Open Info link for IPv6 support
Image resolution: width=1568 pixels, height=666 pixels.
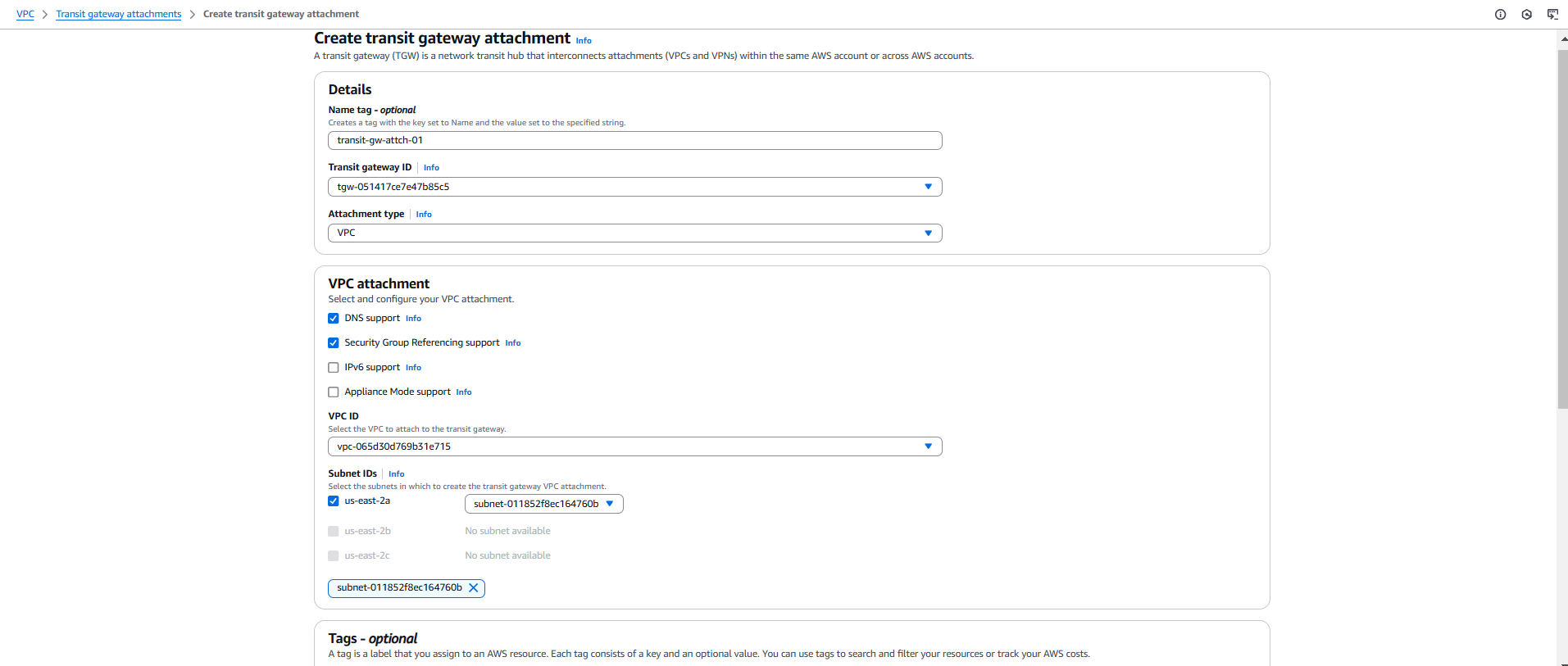tap(413, 368)
